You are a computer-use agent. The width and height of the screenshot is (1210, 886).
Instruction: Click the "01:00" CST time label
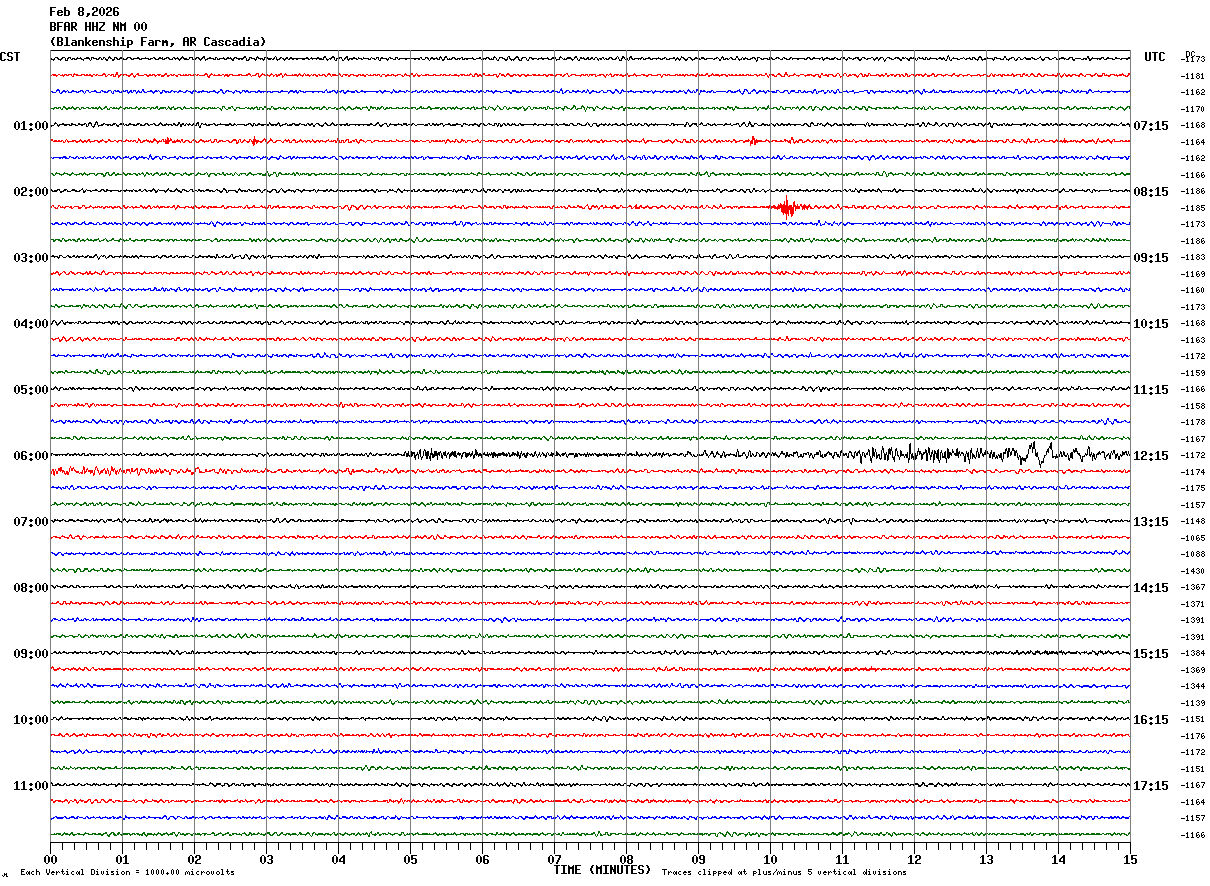pyautogui.click(x=31, y=126)
